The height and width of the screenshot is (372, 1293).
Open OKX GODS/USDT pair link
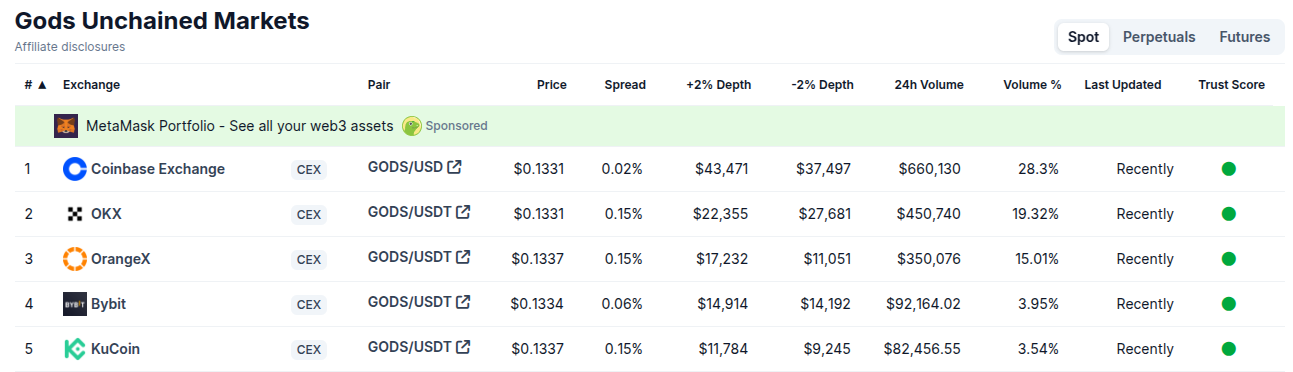[x=410, y=212]
